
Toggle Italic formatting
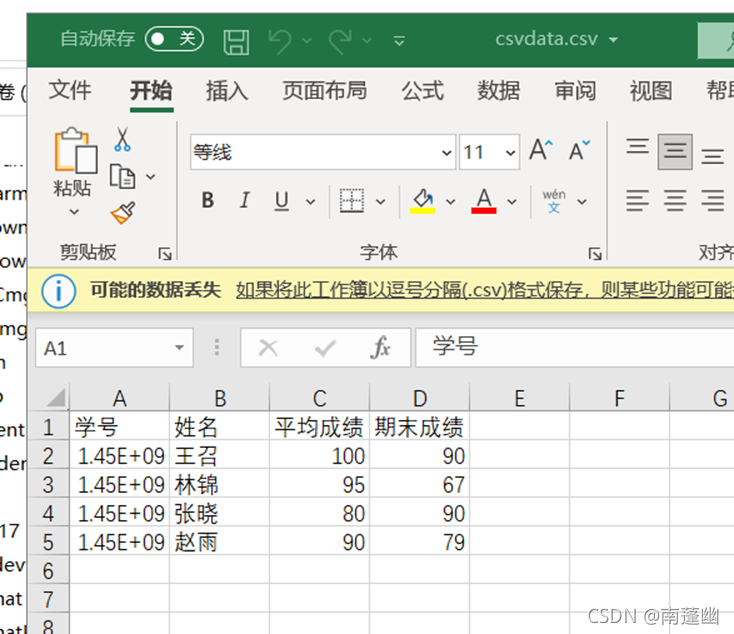coord(244,200)
